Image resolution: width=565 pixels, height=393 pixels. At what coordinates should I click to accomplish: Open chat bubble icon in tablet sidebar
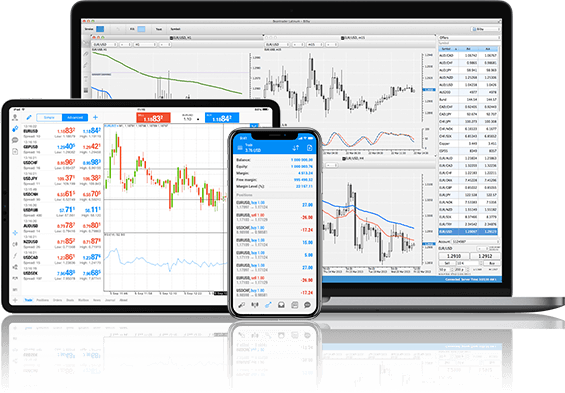pos(15,140)
